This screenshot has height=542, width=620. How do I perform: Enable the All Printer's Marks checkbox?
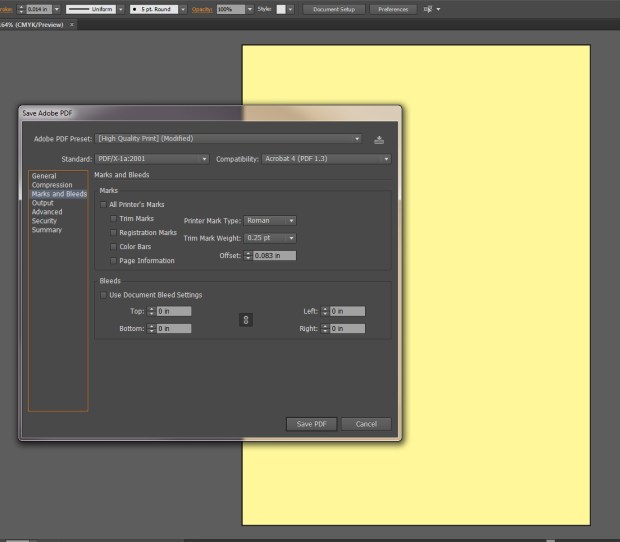[x=104, y=204]
